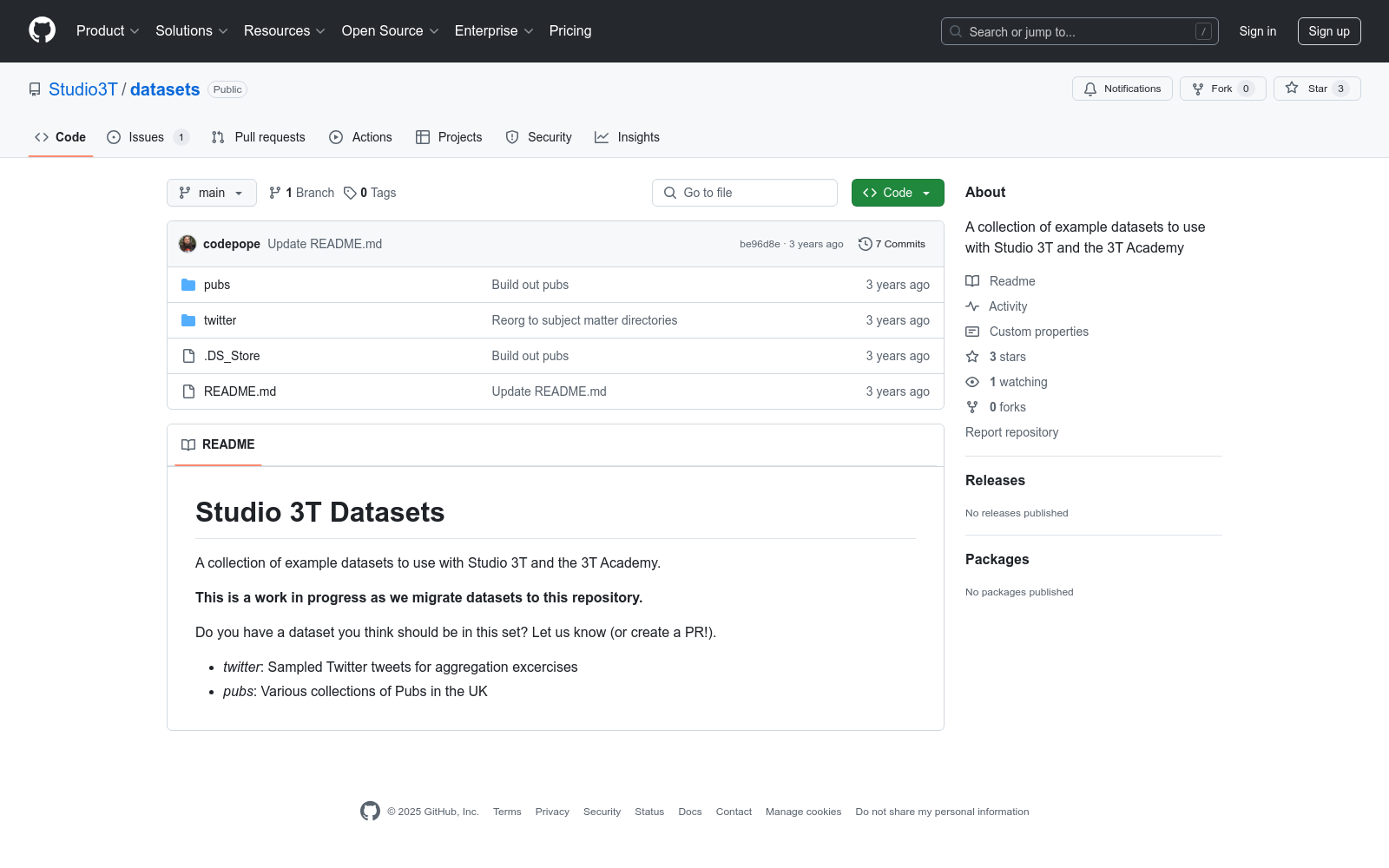
Task: Open the main branch selector dropdown
Action: pyautogui.click(x=212, y=193)
